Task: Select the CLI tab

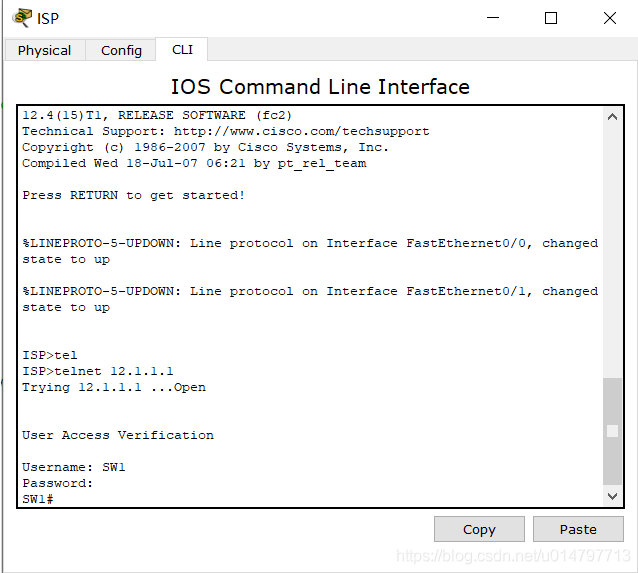Action: (182, 49)
